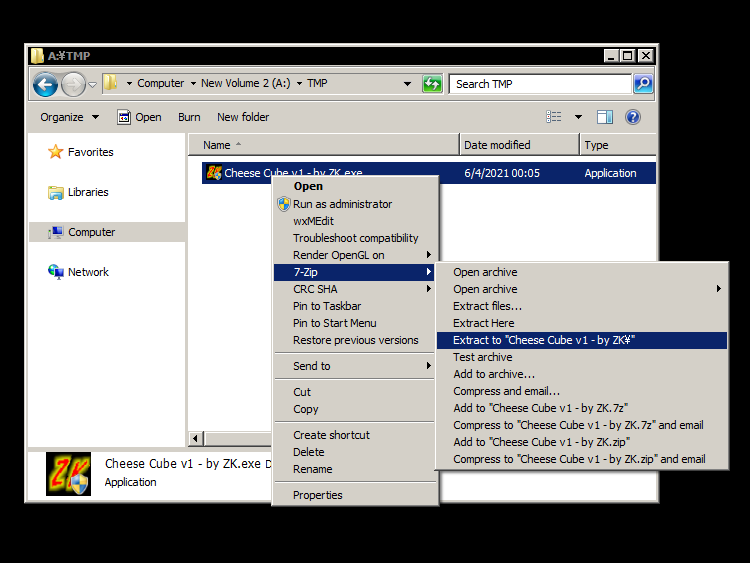Open recent pages dropdown beside Forward arrow
The image size is (750, 563).
[93, 85]
